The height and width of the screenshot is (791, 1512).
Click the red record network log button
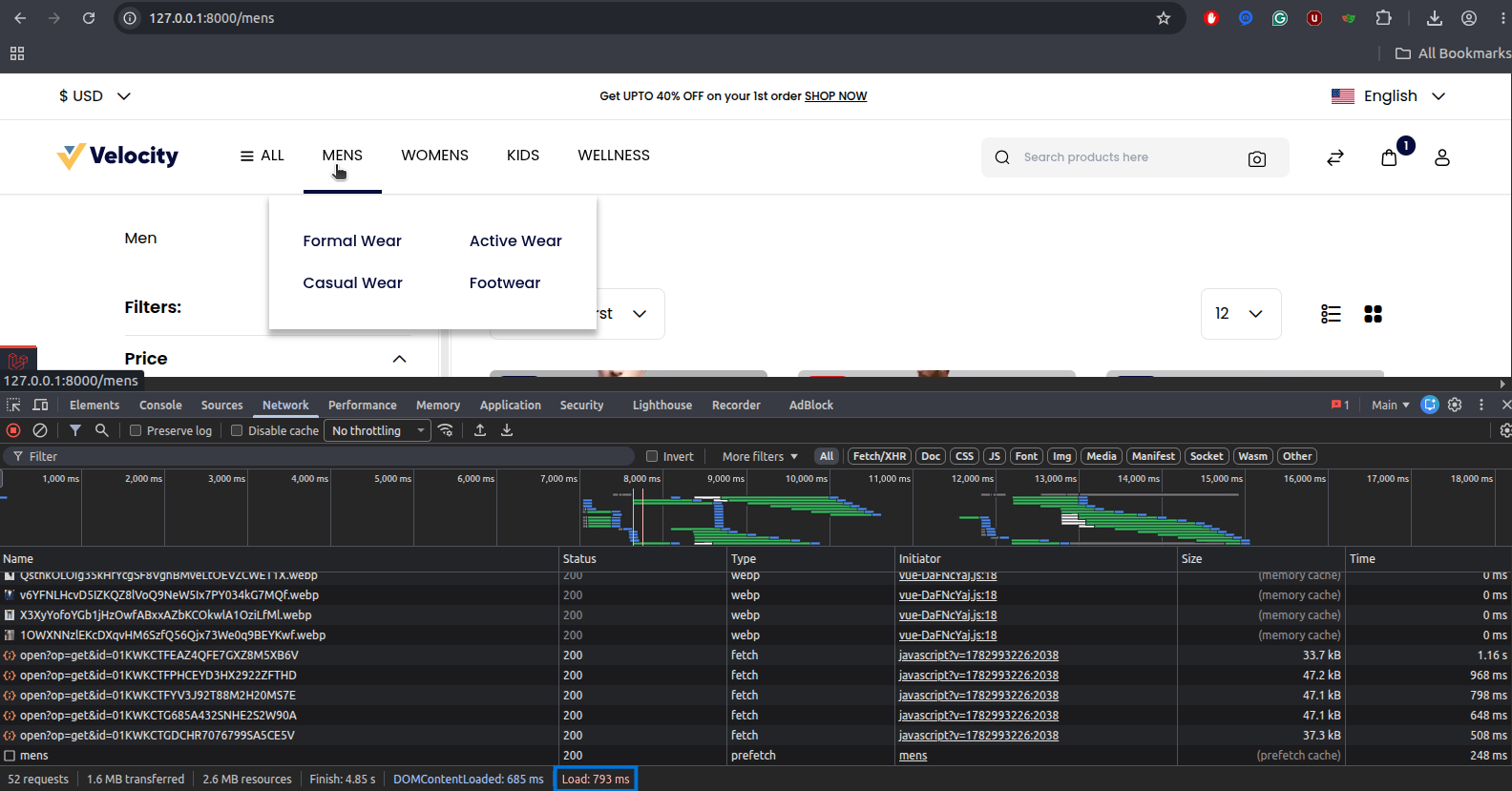click(x=13, y=430)
